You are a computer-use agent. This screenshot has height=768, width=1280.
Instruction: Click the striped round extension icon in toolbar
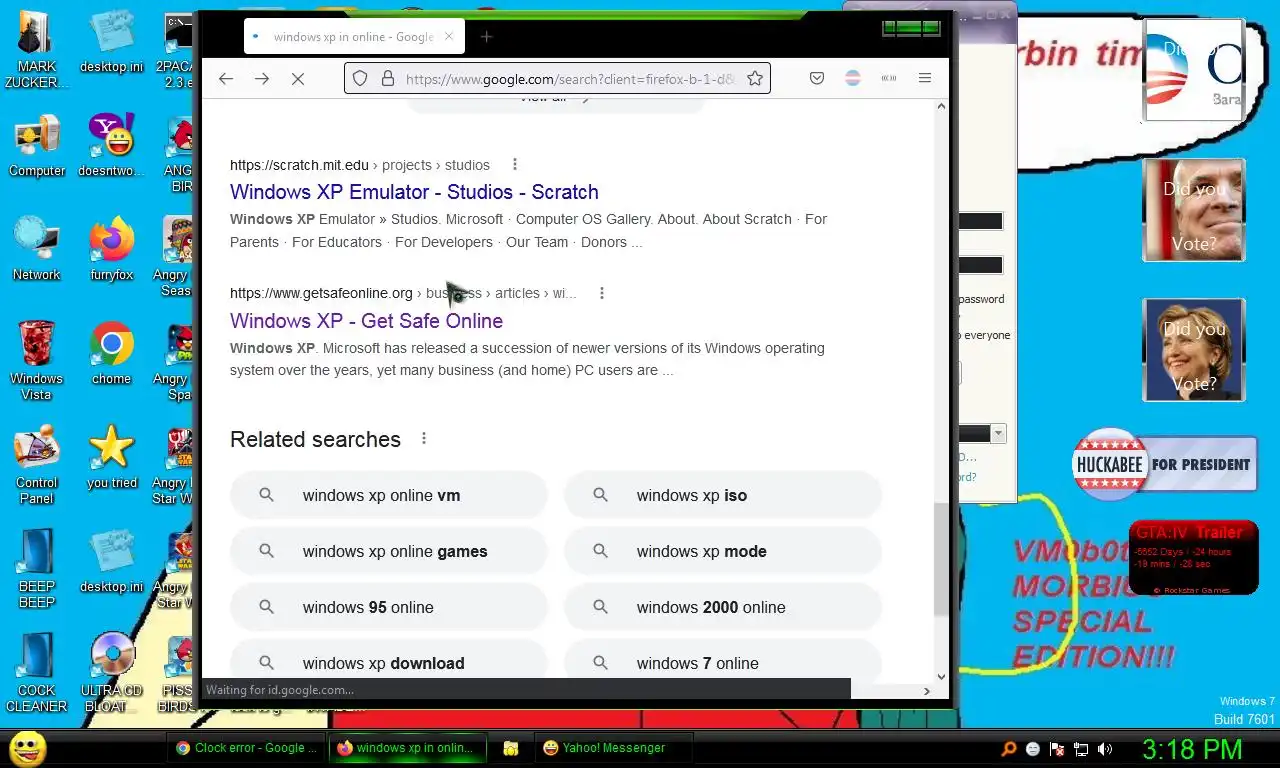(x=853, y=78)
